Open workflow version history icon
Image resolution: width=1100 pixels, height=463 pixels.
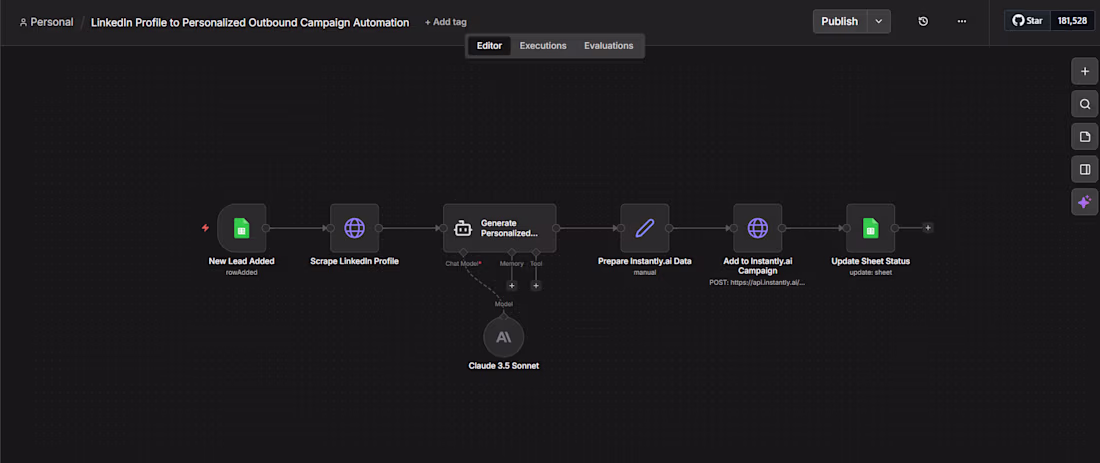click(x=923, y=22)
